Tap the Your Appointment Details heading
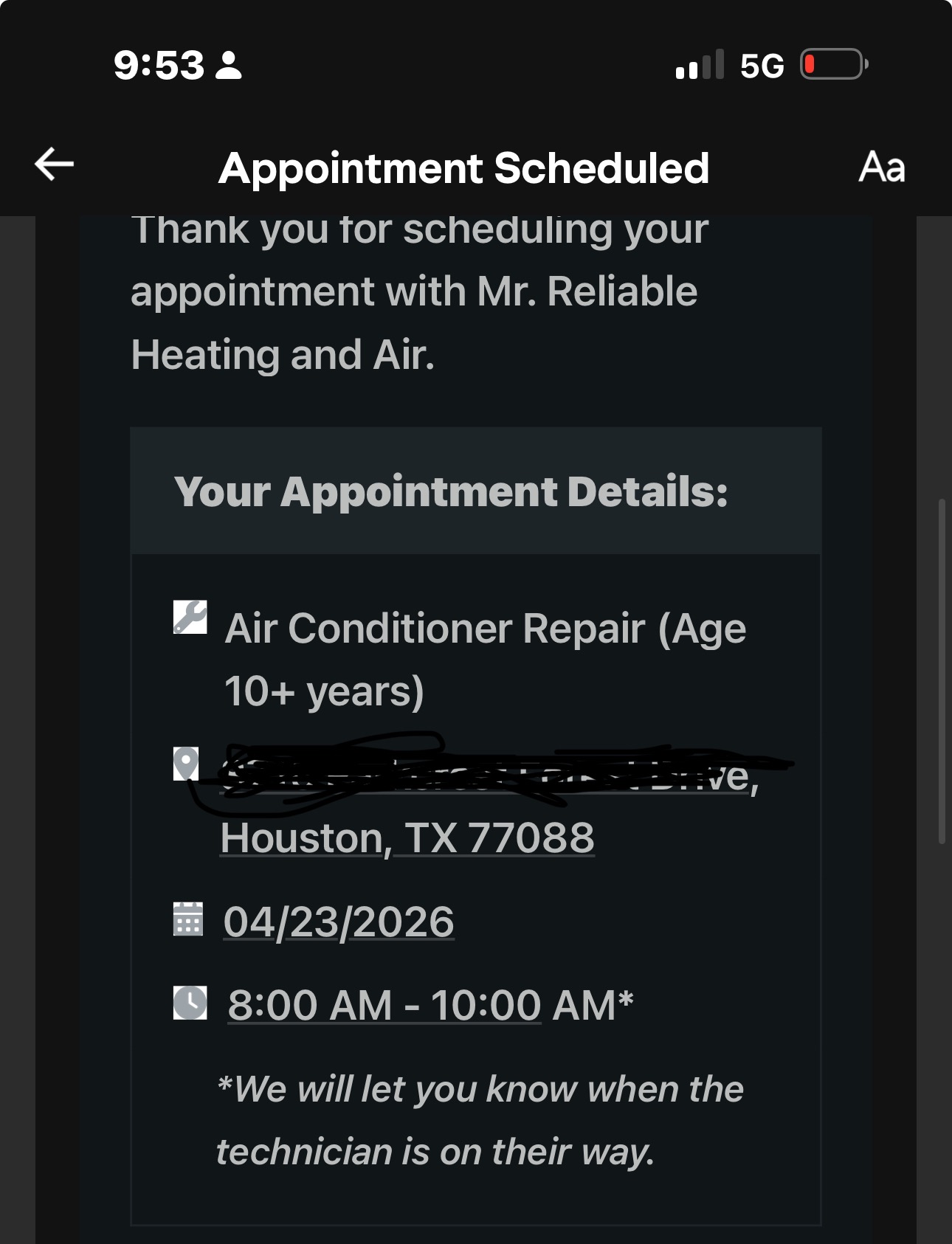Image resolution: width=952 pixels, height=1244 pixels. [x=451, y=491]
